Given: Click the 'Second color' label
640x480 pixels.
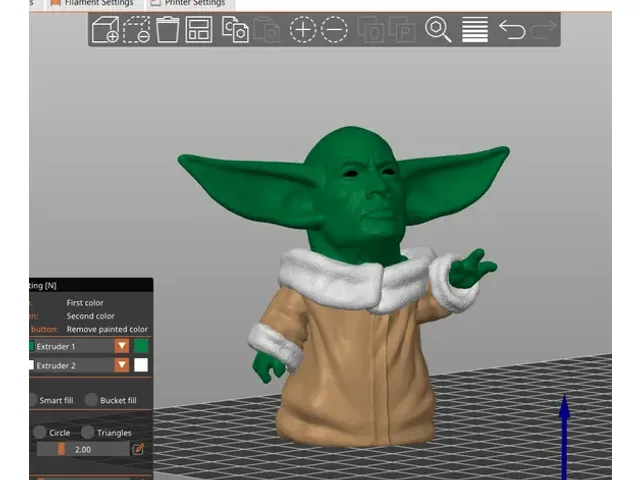Looking at the screenshot, I should click(90, 316).
